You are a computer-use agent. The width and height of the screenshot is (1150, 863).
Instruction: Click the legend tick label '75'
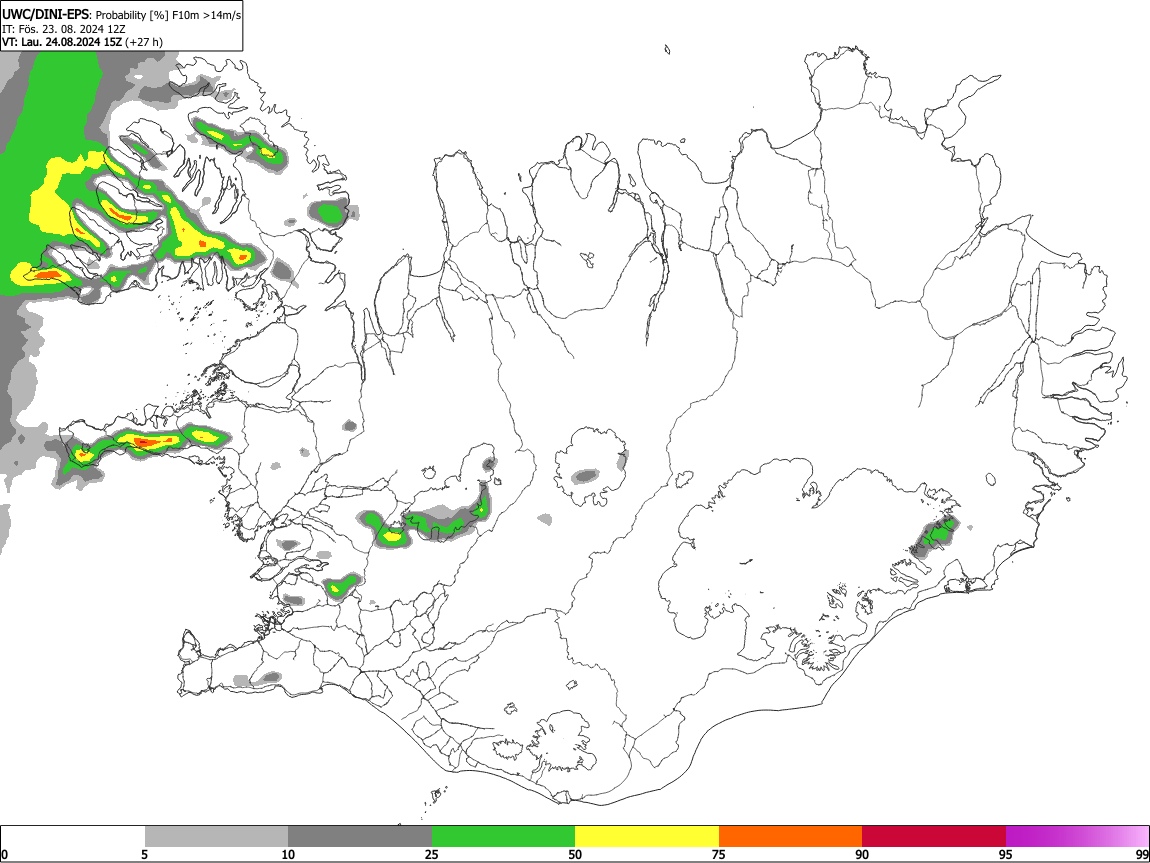pyautogui.click(x=719, y=855)
